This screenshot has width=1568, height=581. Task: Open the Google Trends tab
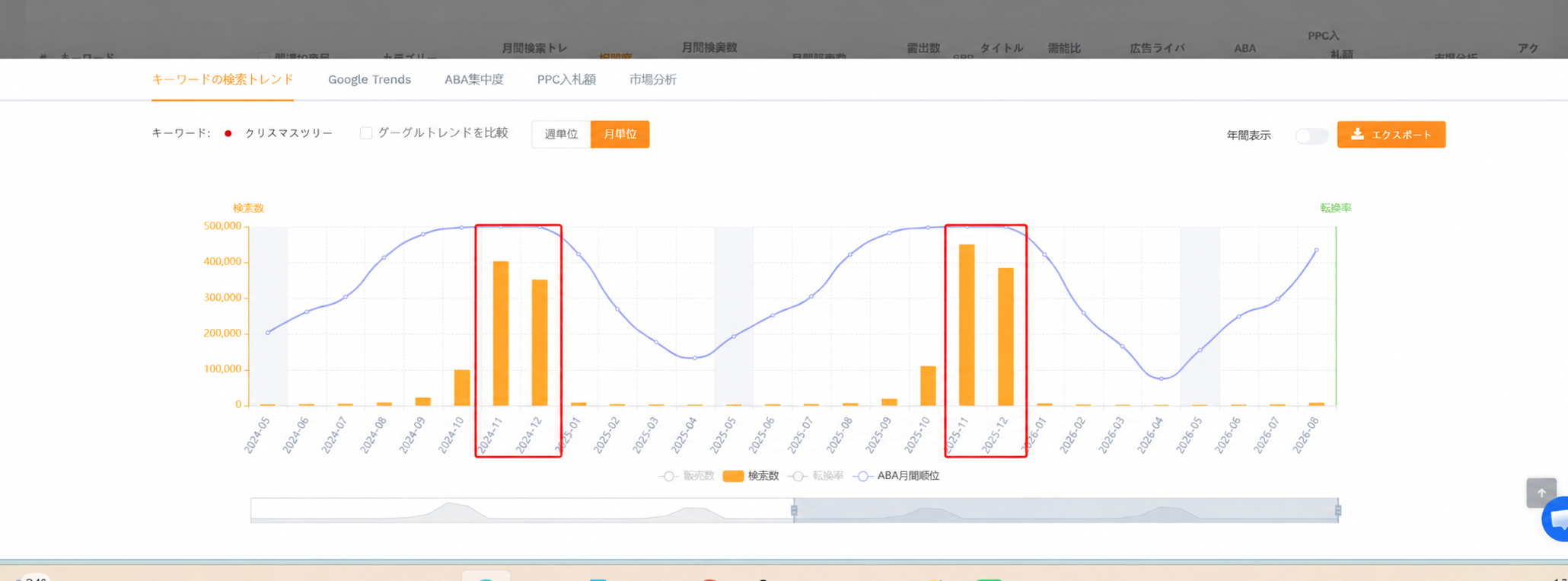[369, 79]
